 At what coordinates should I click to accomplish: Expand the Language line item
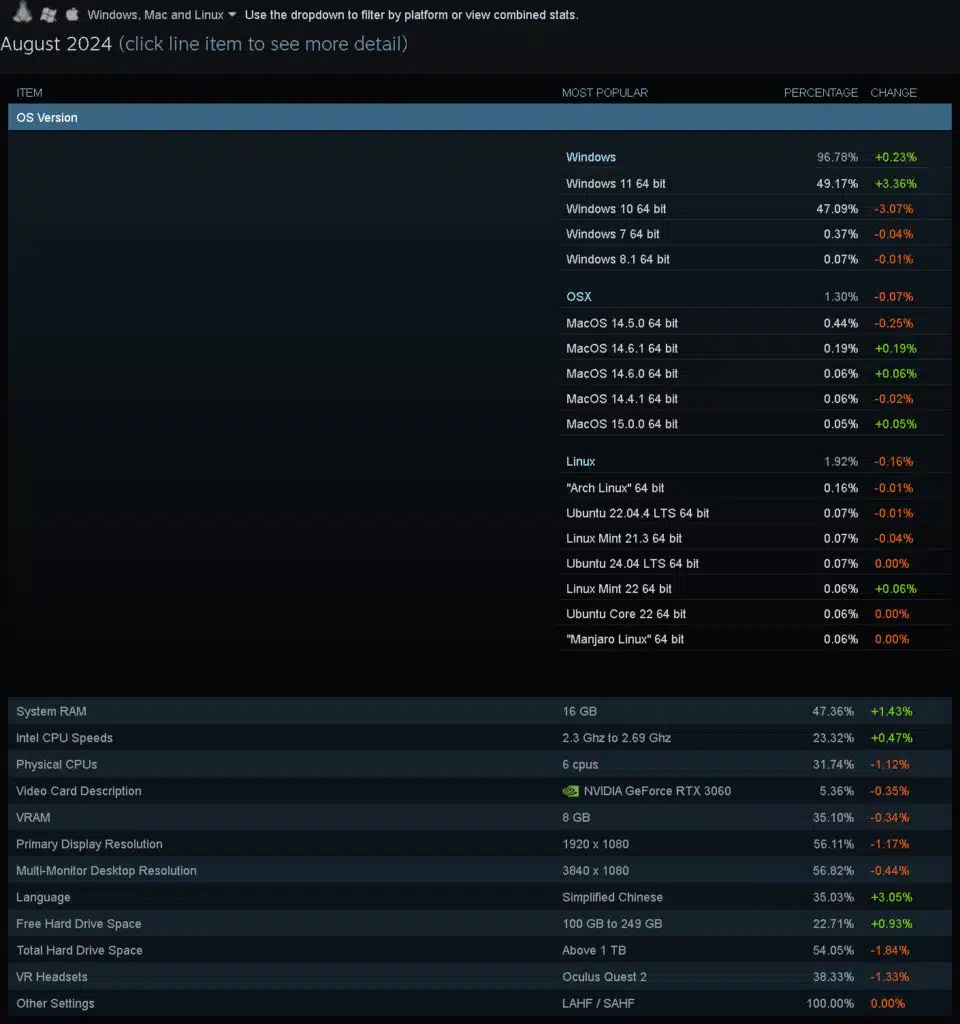tap(479, 897)
